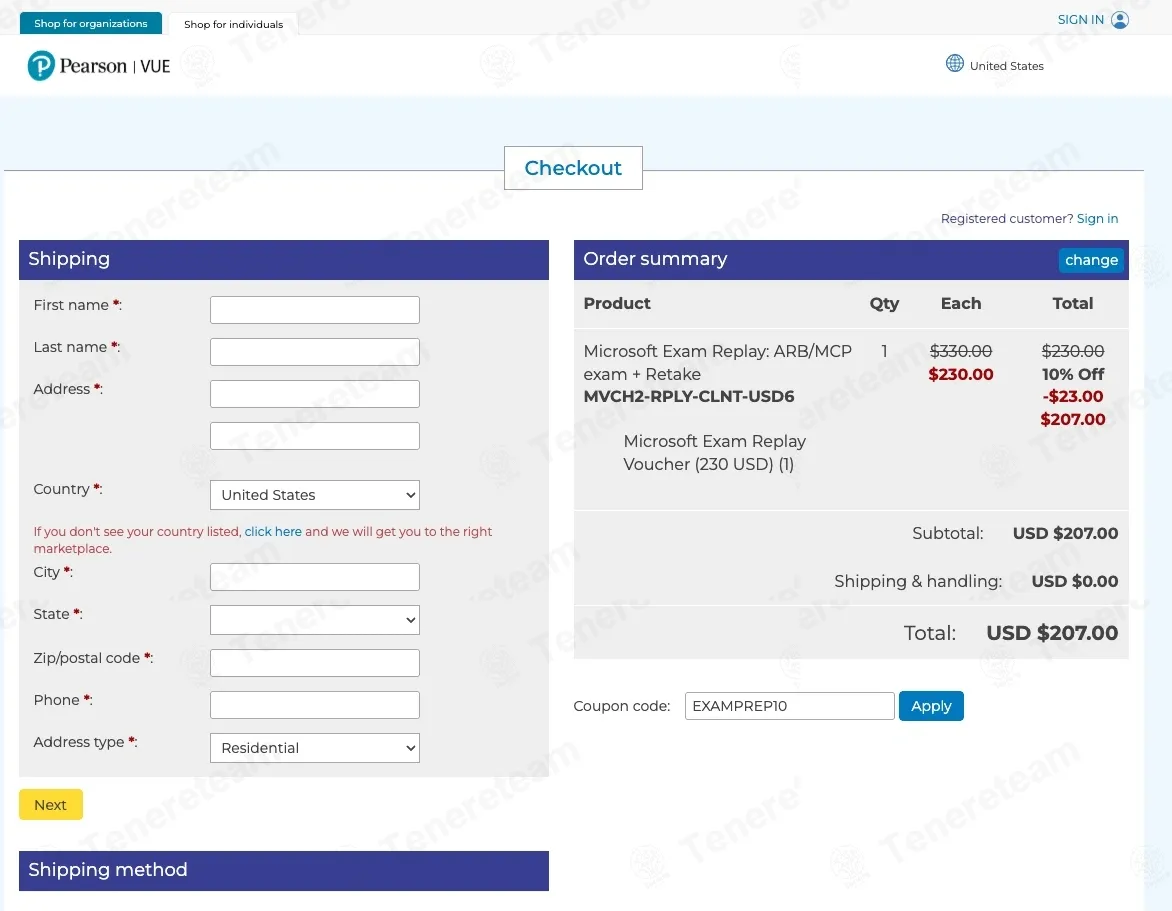Click the Subtotal USD $207.00 value
This screenshot has width=1172, height=911.
(x=1065, y=534)
